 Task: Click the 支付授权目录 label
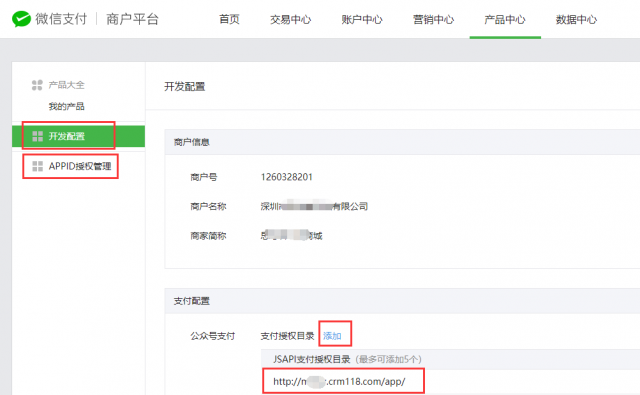point(287,336)
